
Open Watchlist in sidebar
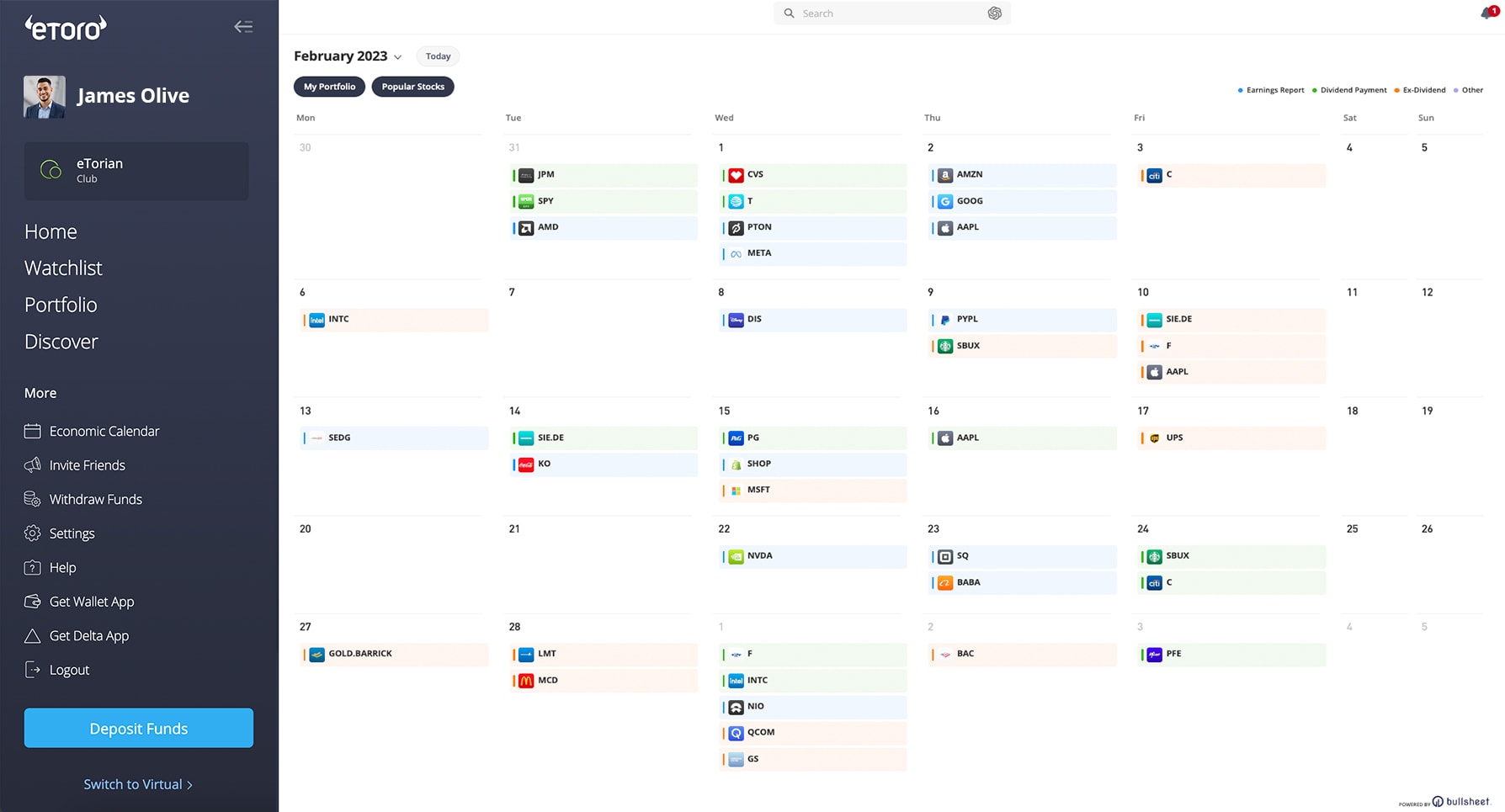click(63, 268)
